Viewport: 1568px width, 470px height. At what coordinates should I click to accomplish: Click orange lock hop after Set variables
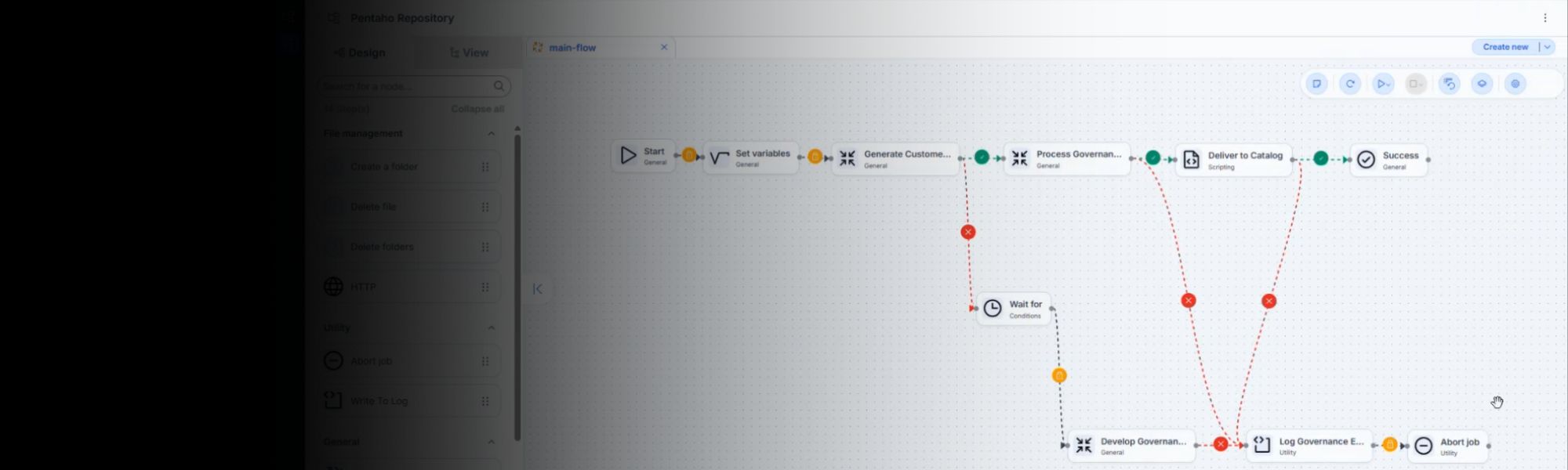tap(815, 157)
